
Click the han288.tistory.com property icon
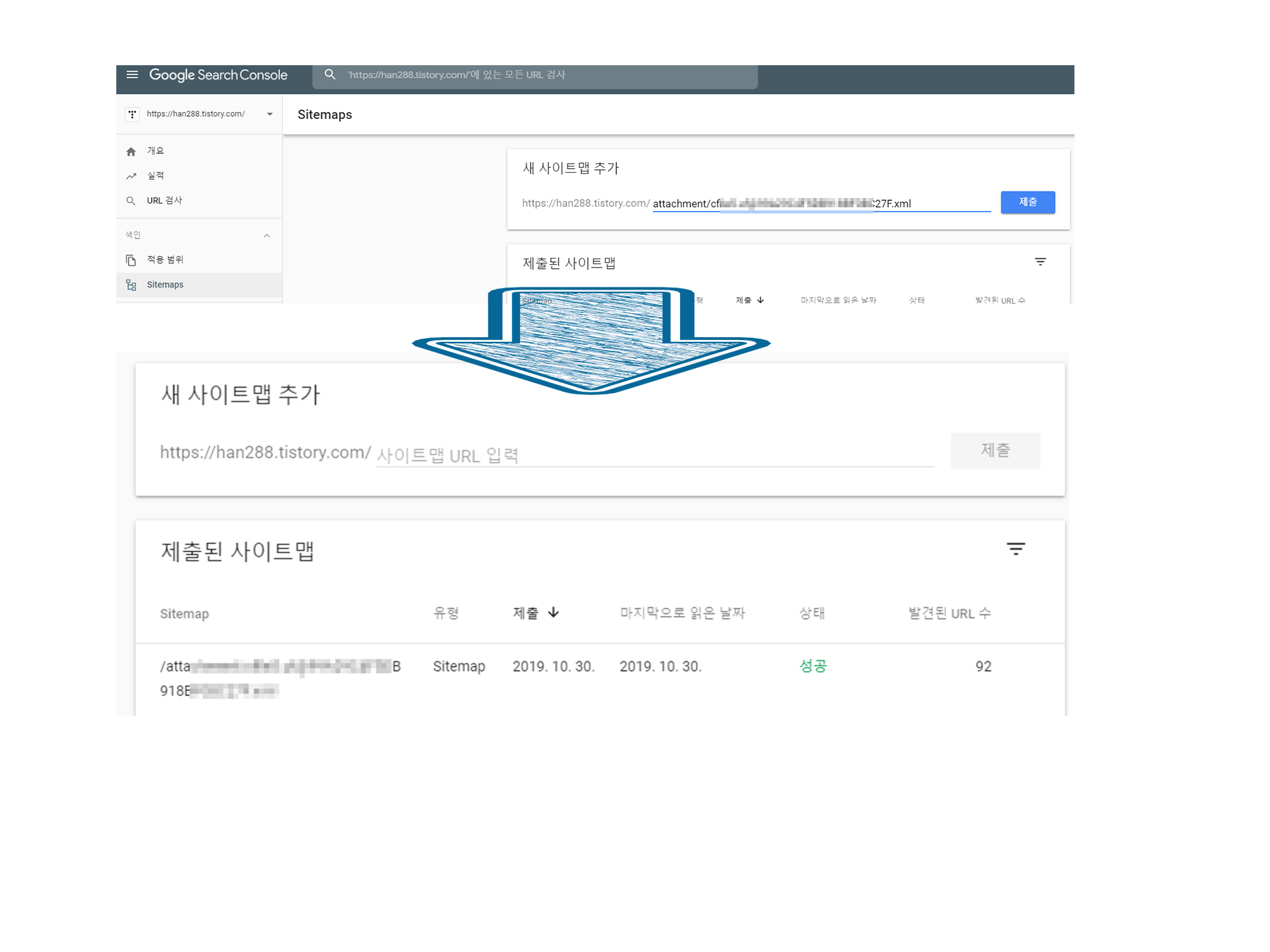point(132,114)
